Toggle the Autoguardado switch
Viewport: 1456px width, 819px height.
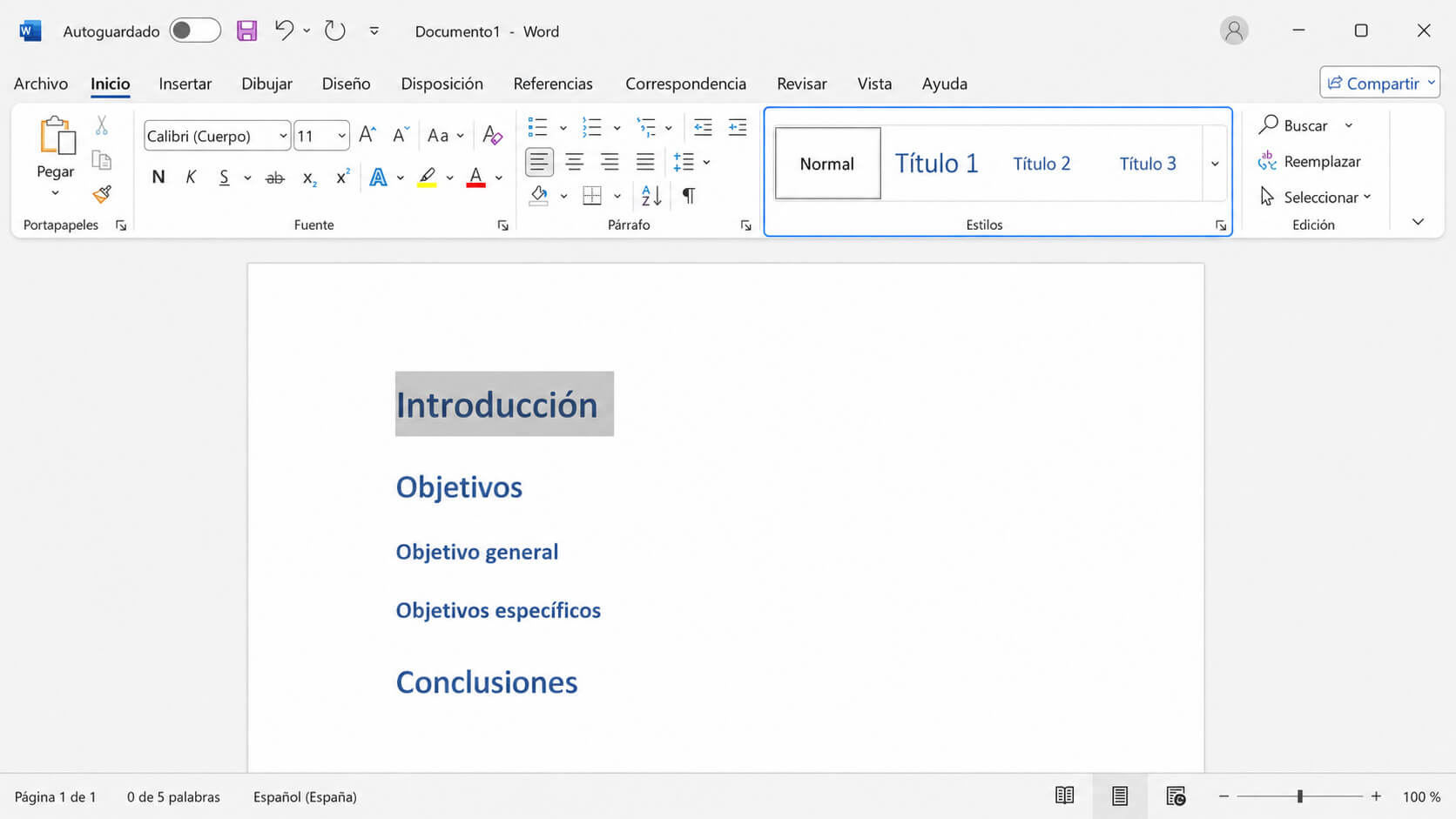point(195,31)
